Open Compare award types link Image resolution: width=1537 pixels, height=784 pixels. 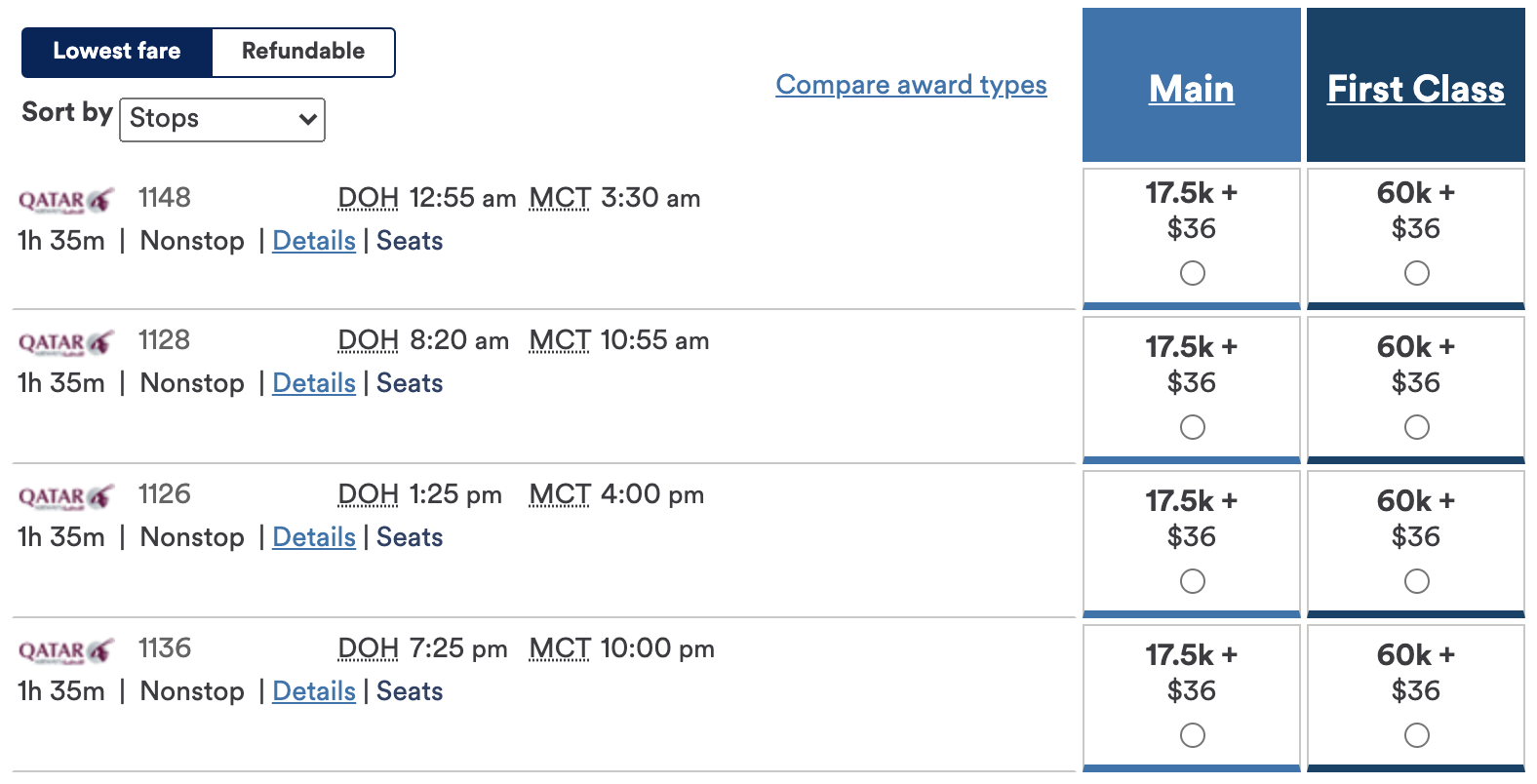point(911,85)
